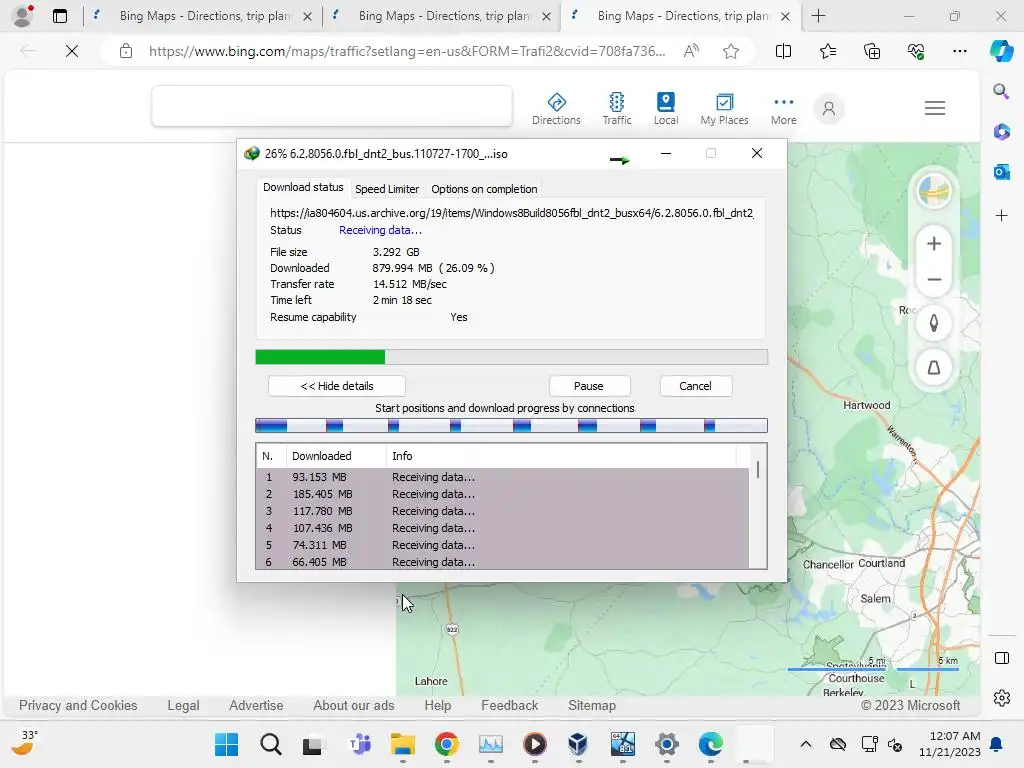Viewport: 1024px width, 768px height.
Task: Select the Download status tab
Action: (x=302, y=187)
